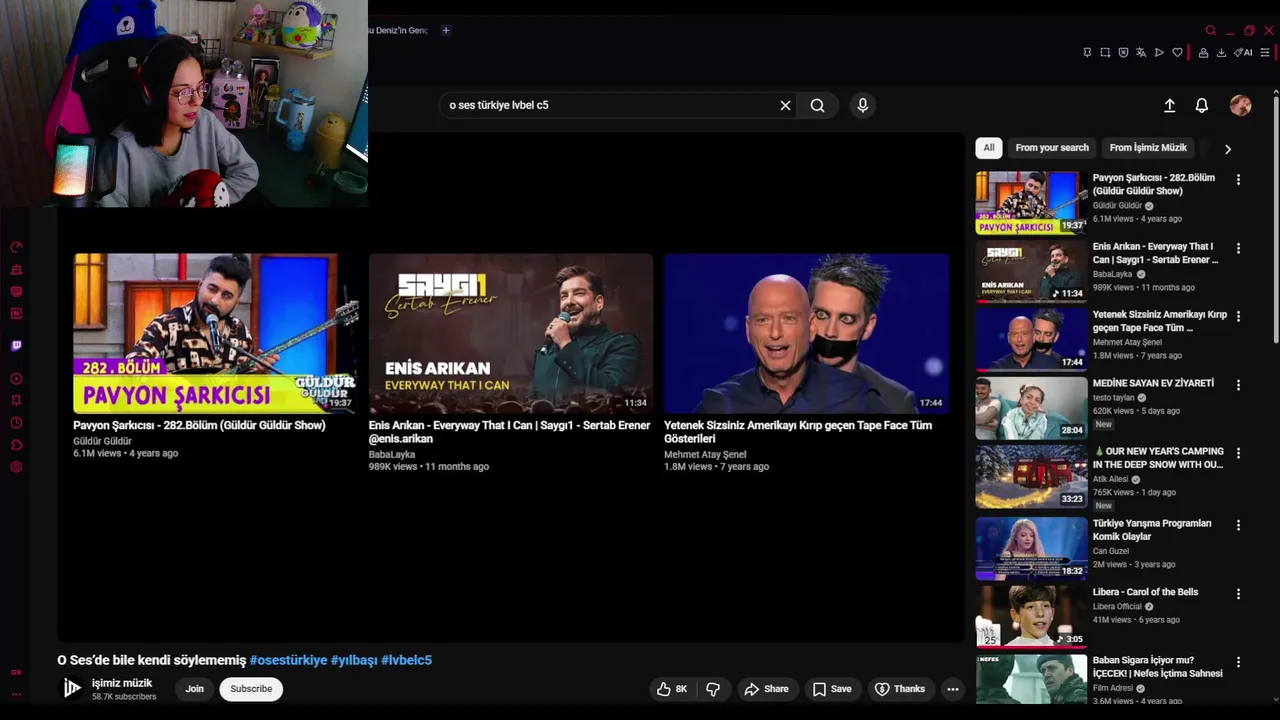Share the video via Share button
The width and height of the screenshot is (1280, 720).
766,689
